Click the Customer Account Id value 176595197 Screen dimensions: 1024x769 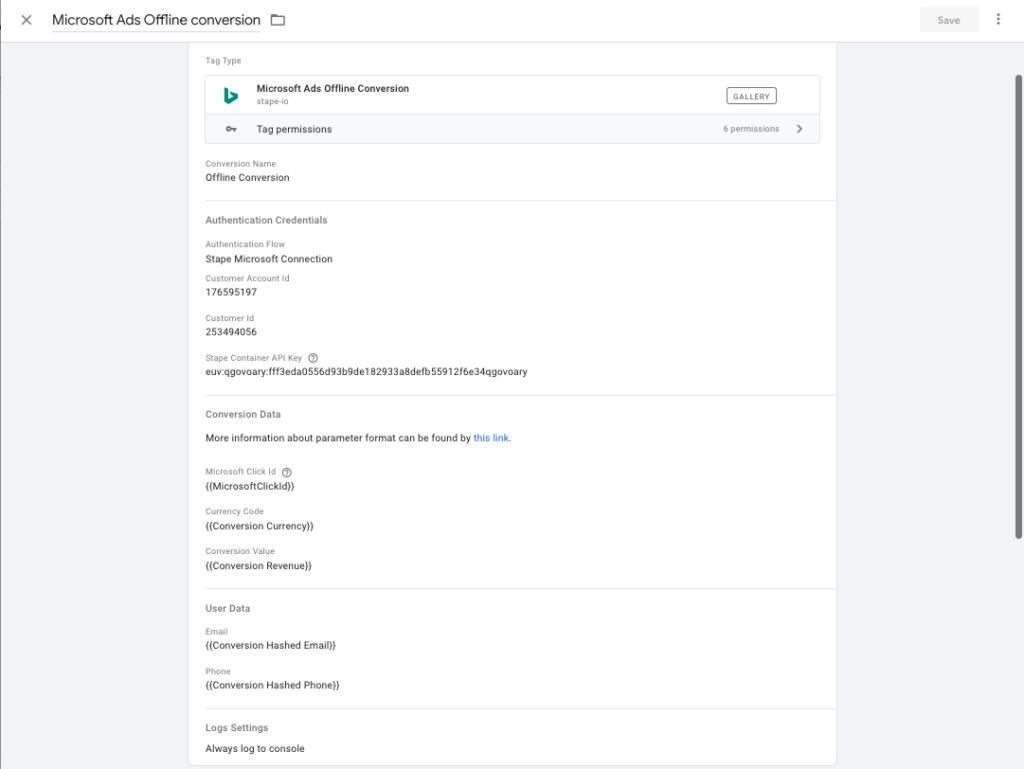pyautogui.click(x=231, y=293)
